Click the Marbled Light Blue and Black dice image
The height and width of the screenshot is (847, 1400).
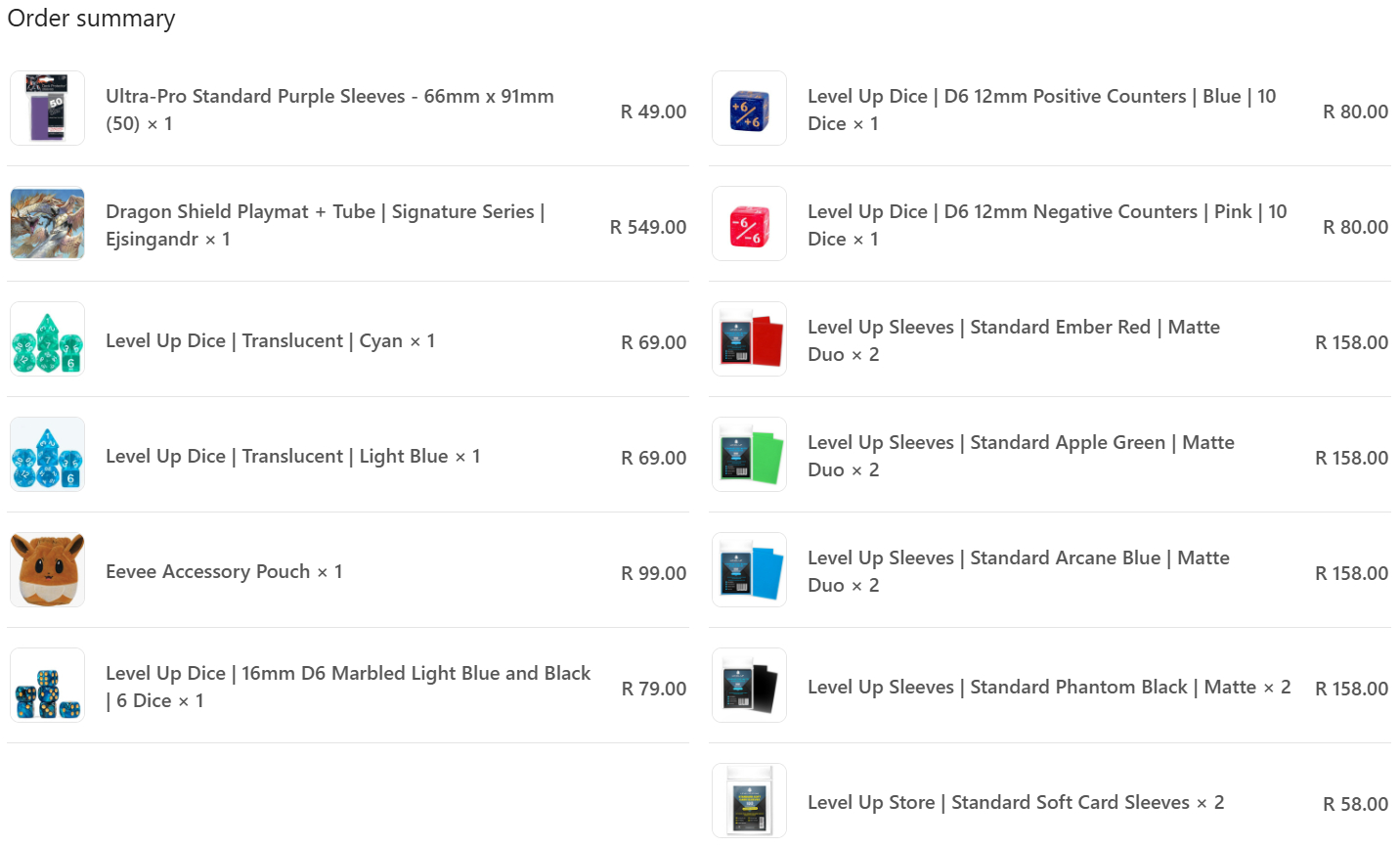pyautogui.click(x=47, y=686)
